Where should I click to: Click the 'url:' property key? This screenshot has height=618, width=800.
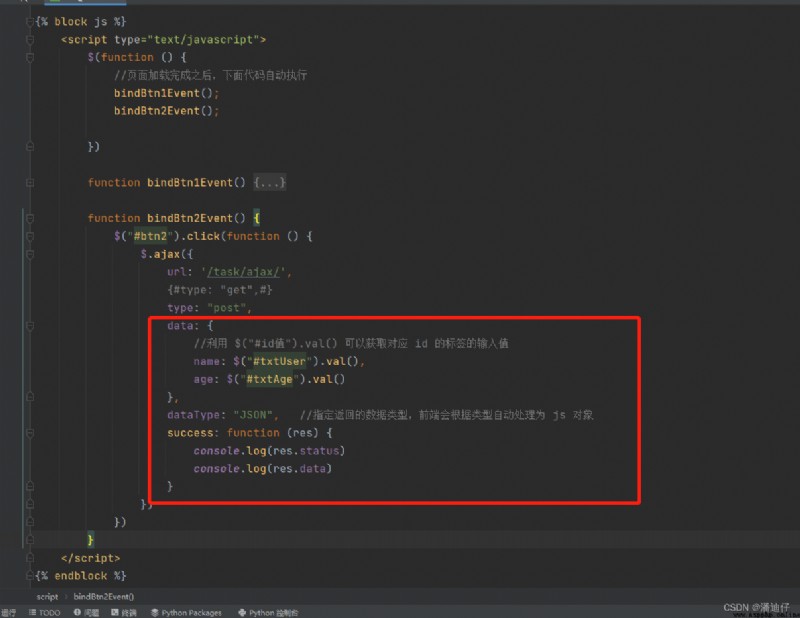[x=180, y=272]
